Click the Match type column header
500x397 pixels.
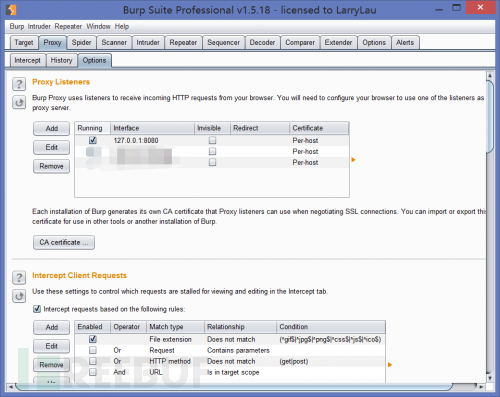click(x=175, y=327)
